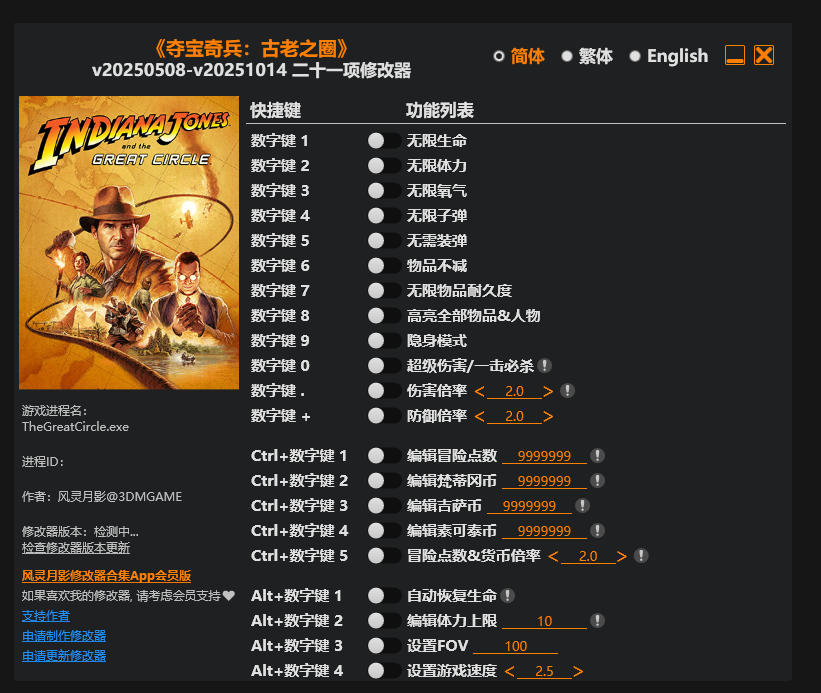Viewport: 821px width, 693px height.
Task: Increase 防御倍率 with right arrow
Action: (548, 416)
